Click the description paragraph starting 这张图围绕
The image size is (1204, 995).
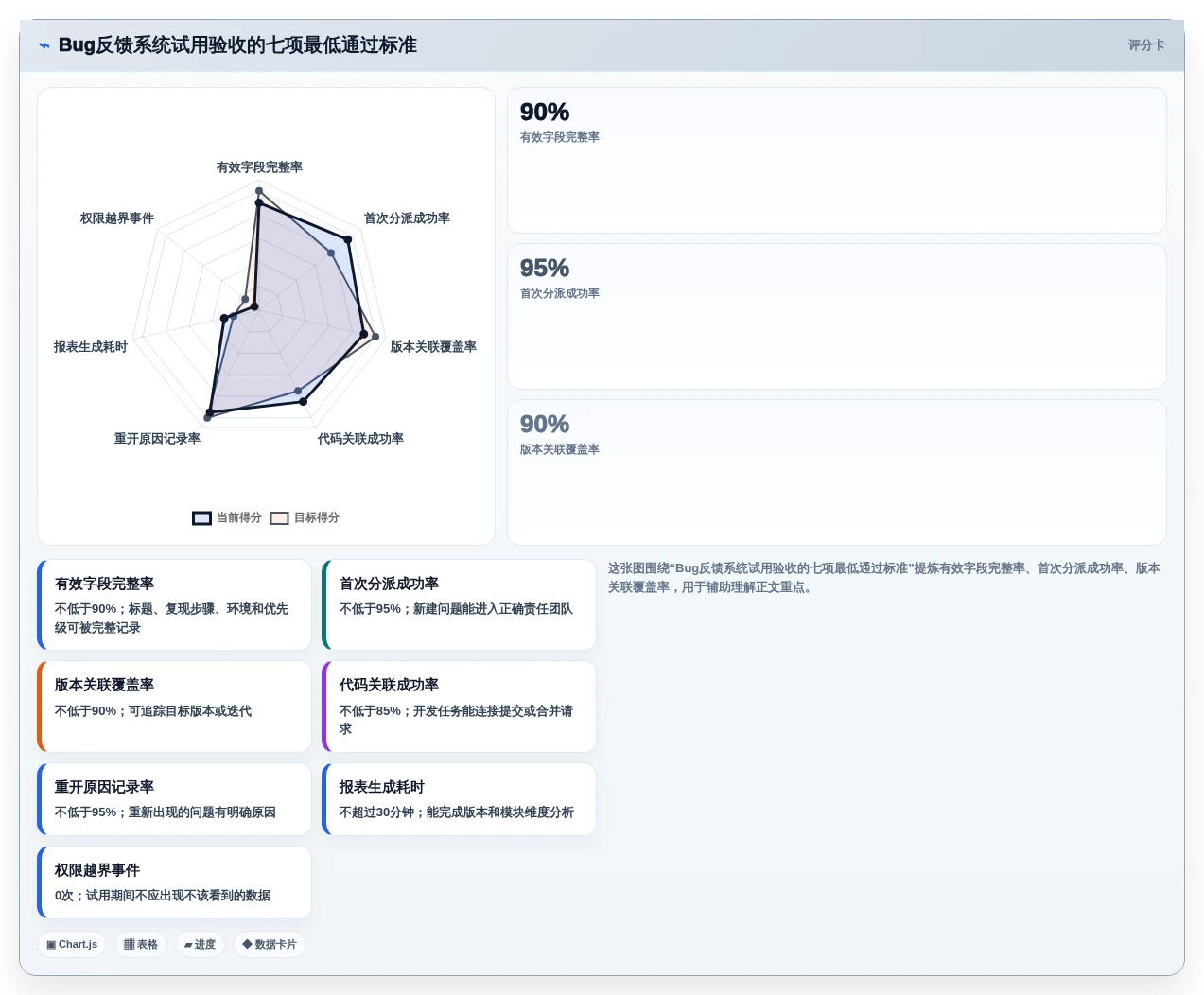(883, 578)
